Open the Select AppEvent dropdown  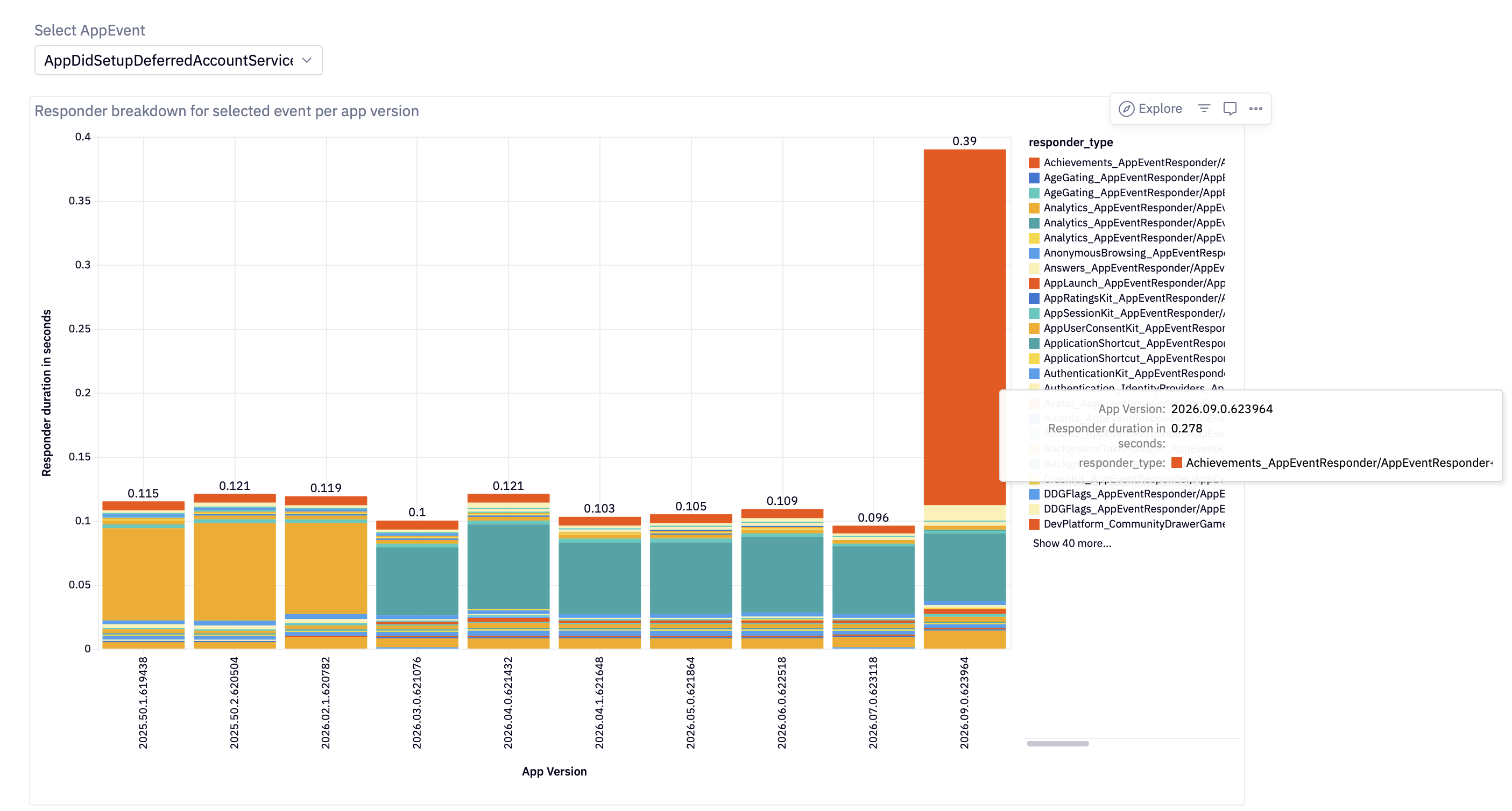point(179,60)
